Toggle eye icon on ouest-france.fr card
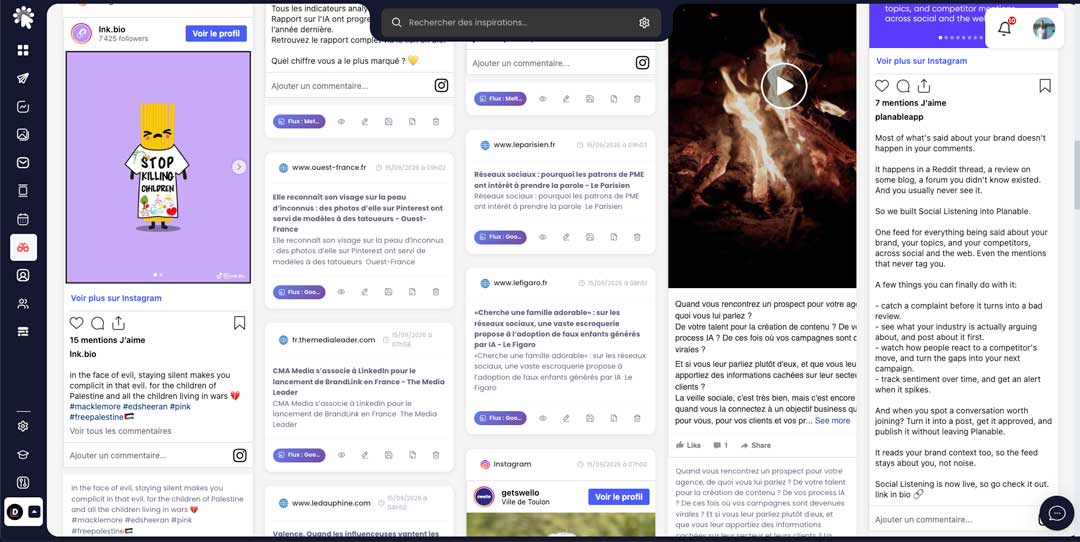The width and height of the screenshot is (1080, 542). tap(341, 292)
